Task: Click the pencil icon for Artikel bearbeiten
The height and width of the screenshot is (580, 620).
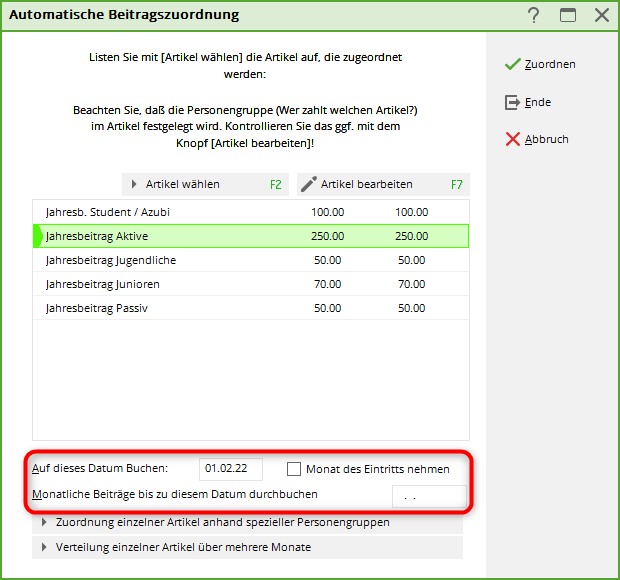Action: click(x=309, y=184)
